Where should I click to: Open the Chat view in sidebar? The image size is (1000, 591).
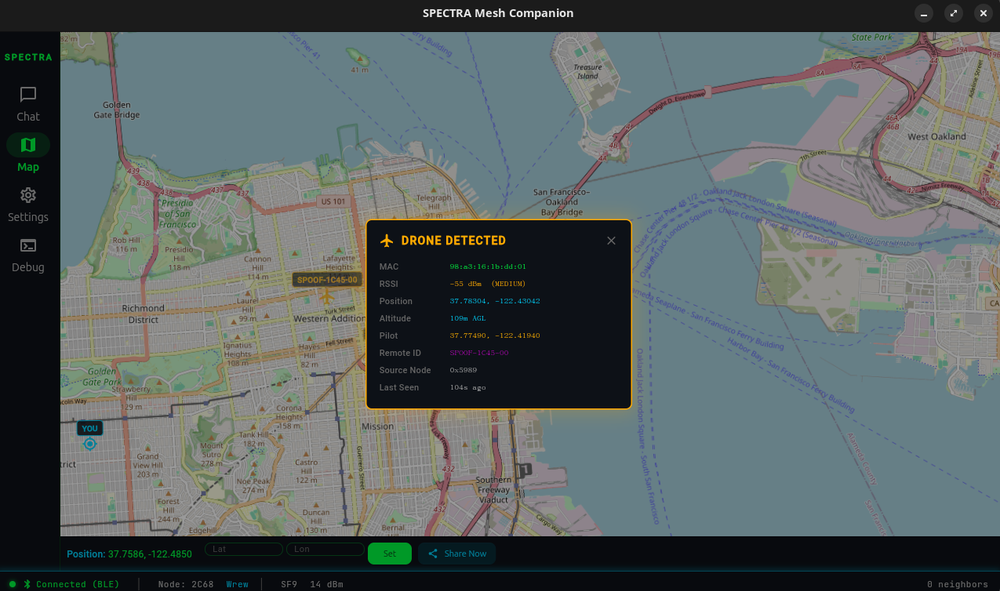[x=28, y=103]
